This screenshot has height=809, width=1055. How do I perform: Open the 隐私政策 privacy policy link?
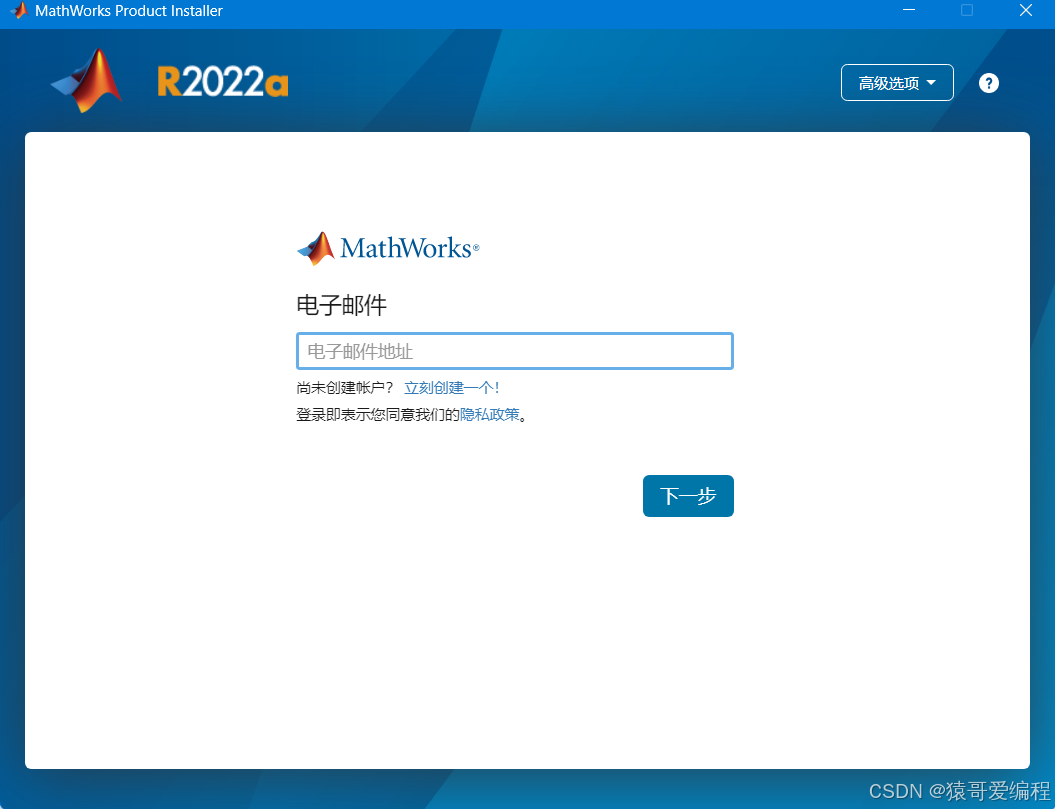click(490, 415)
